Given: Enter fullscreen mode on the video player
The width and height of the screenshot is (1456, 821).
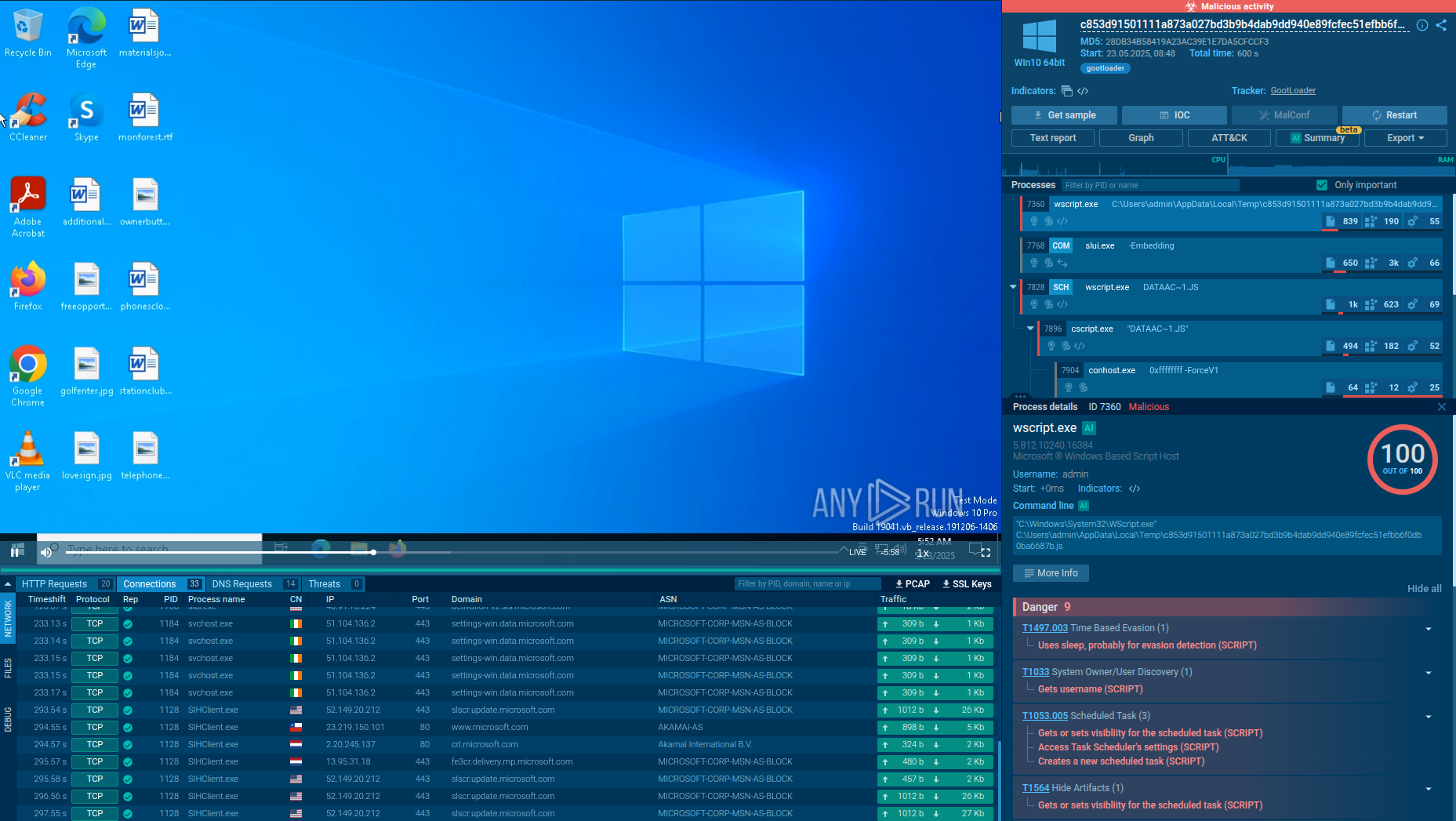Looking at the screenshot, I should 986,552.
